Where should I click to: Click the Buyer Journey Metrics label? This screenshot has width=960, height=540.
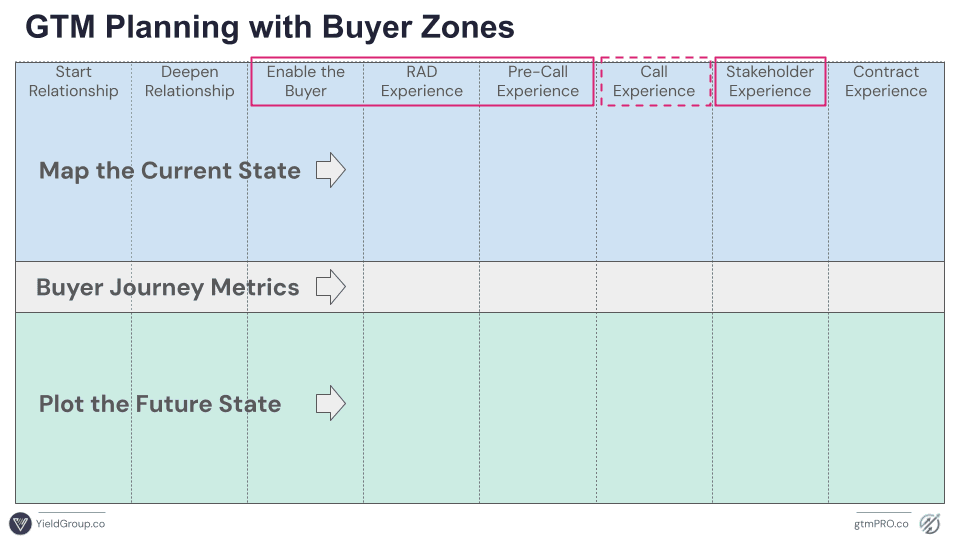click(x=167, y=288)
